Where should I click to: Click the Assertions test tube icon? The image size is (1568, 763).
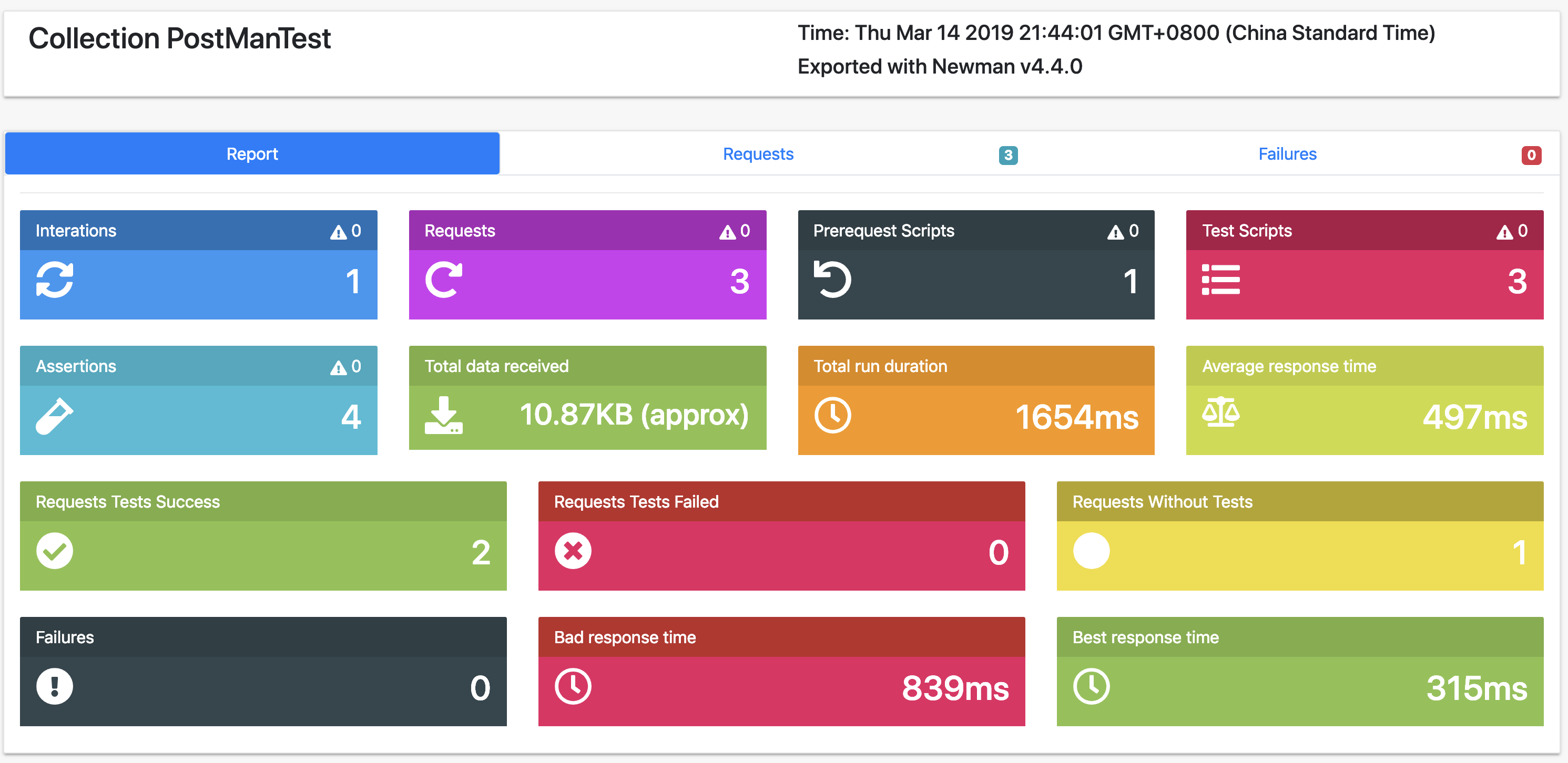pyautogui.click(x=55, y=416)
